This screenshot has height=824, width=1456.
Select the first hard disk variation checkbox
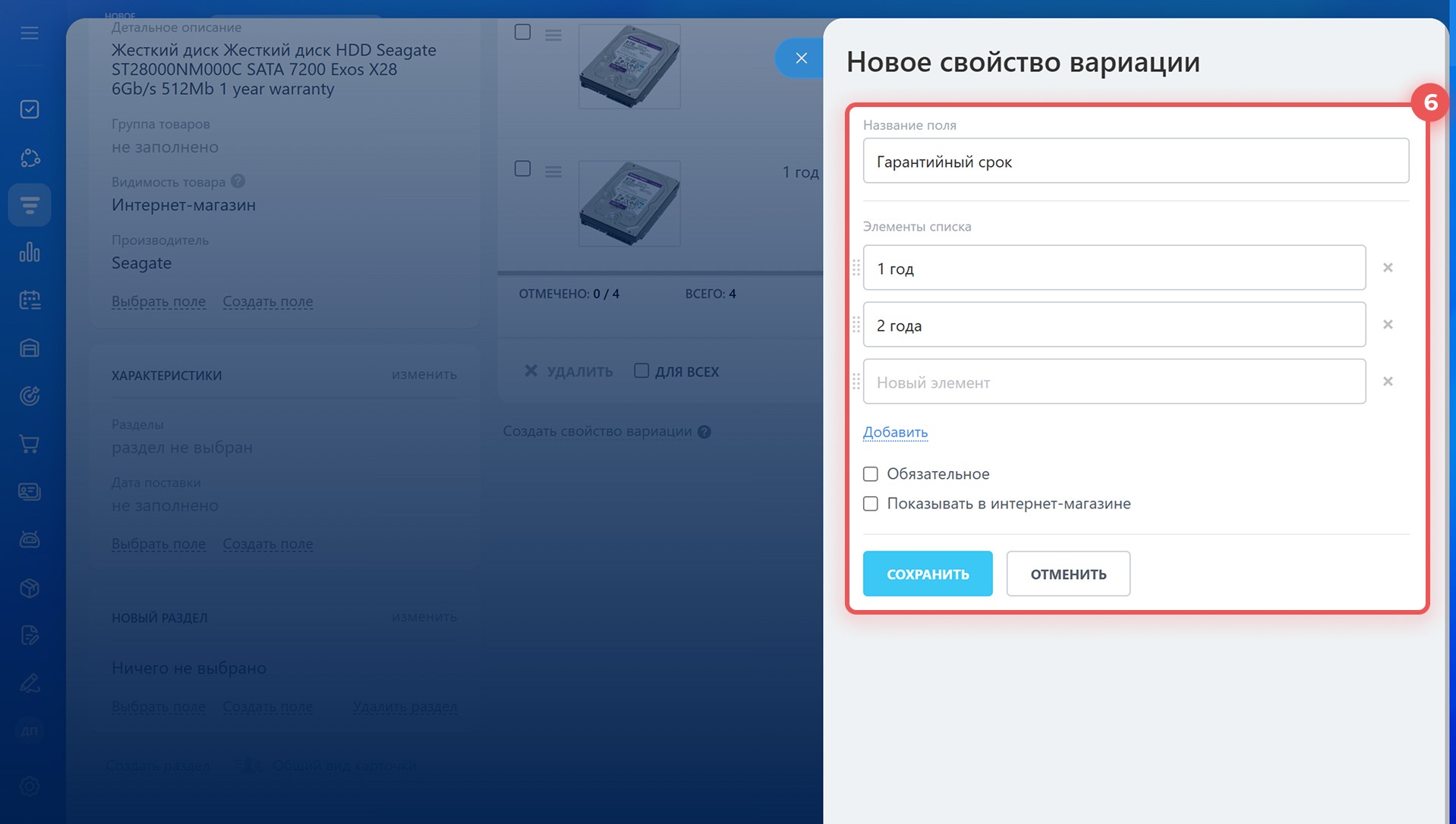(522, 32)
